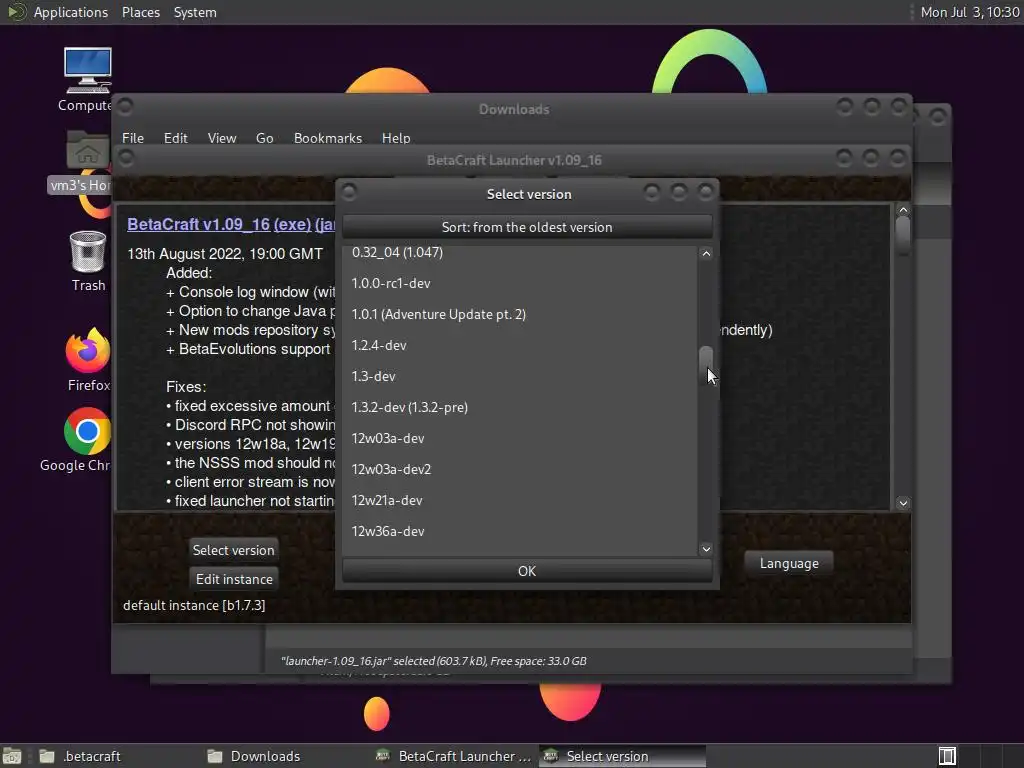Image resolution: width=1024 pixels, height=768 pixels.
Task: Select version 1.0.0-rc1-dev
Action: (x=520, y=283)
